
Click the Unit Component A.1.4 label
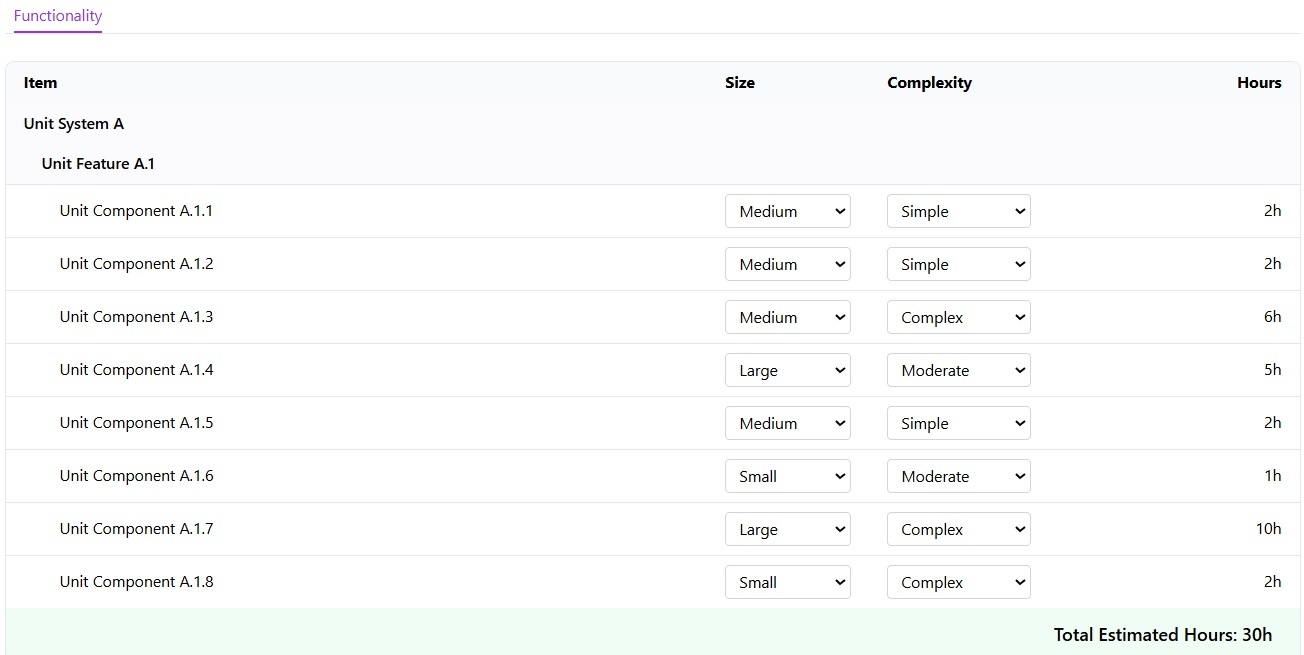136,370
